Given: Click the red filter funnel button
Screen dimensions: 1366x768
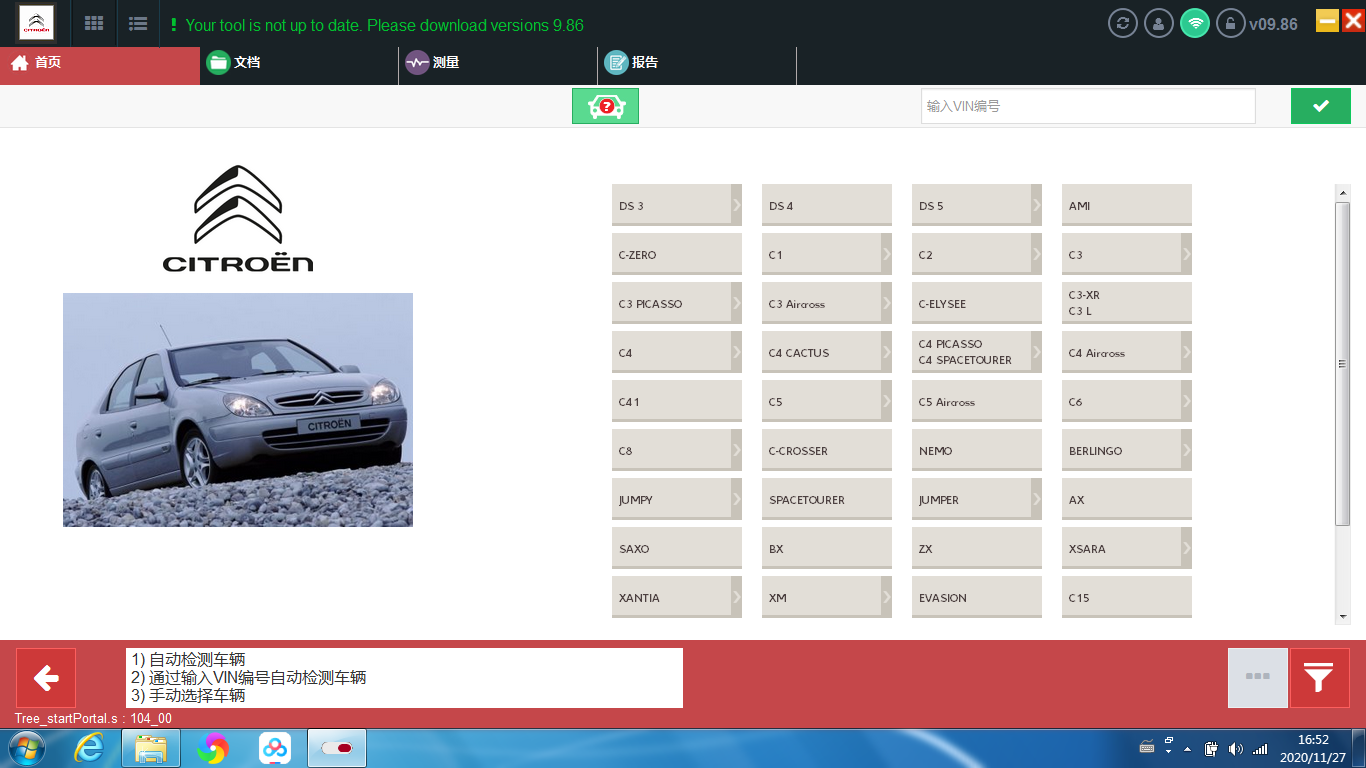Looking at the screenshot, I should pos(1319,678).
